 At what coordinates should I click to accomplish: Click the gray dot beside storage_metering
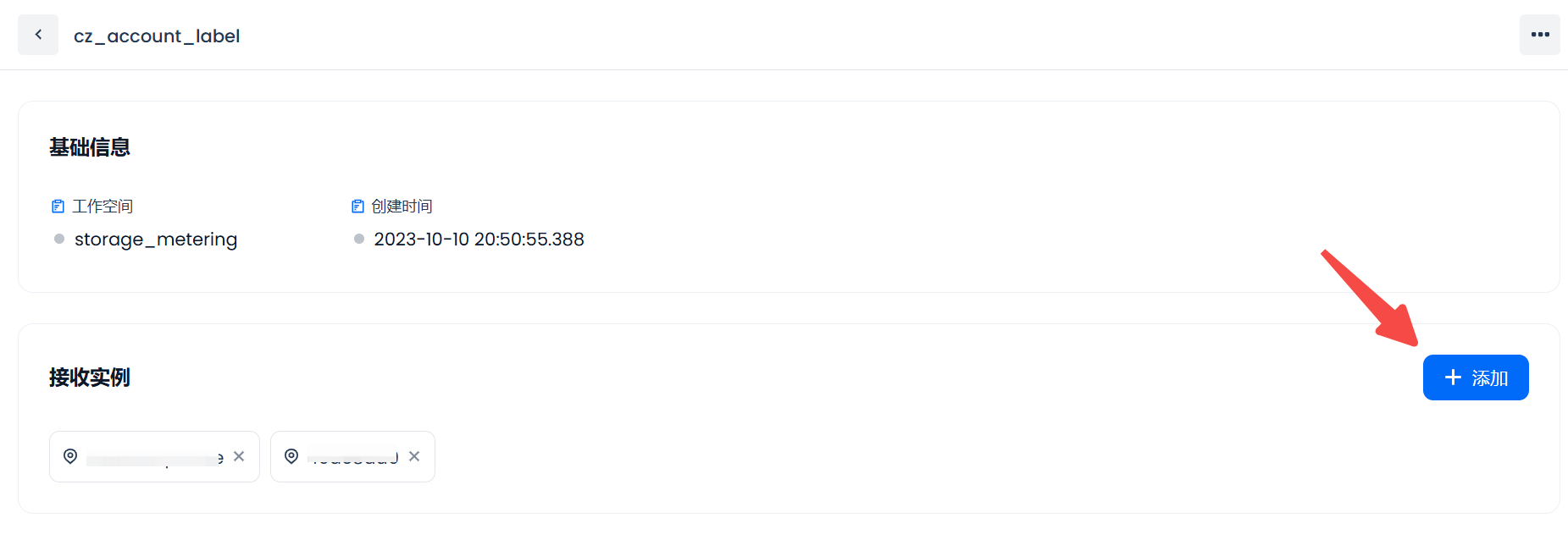click(x=59, y=239)
